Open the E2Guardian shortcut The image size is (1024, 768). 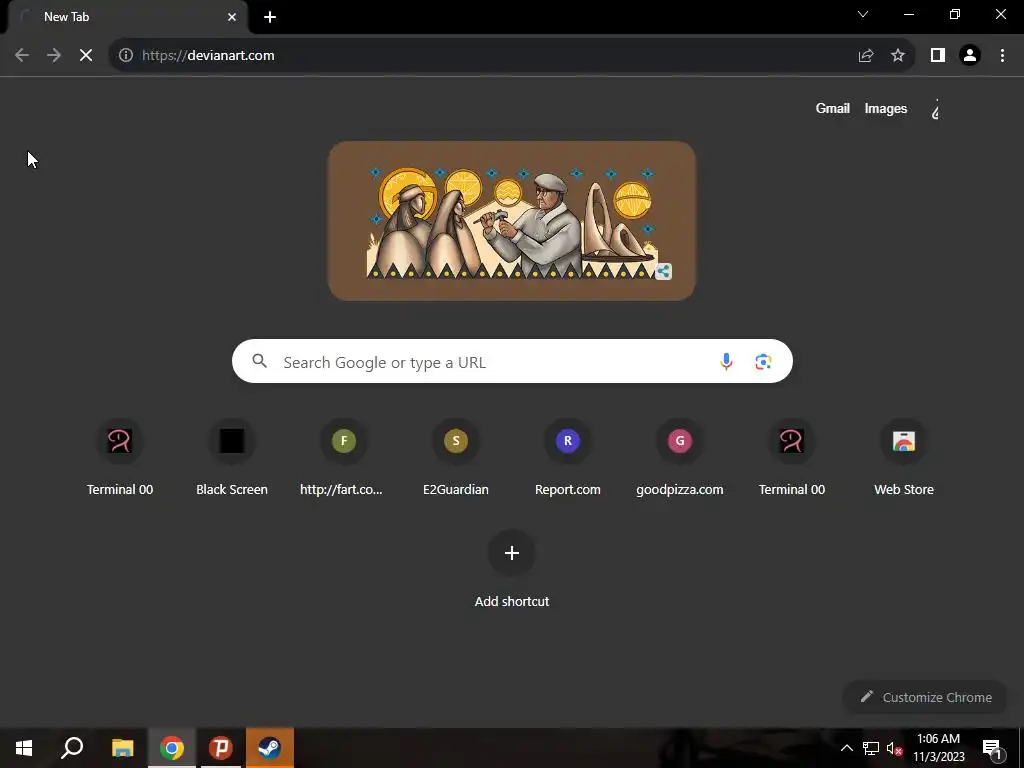(x=456, y=457)
